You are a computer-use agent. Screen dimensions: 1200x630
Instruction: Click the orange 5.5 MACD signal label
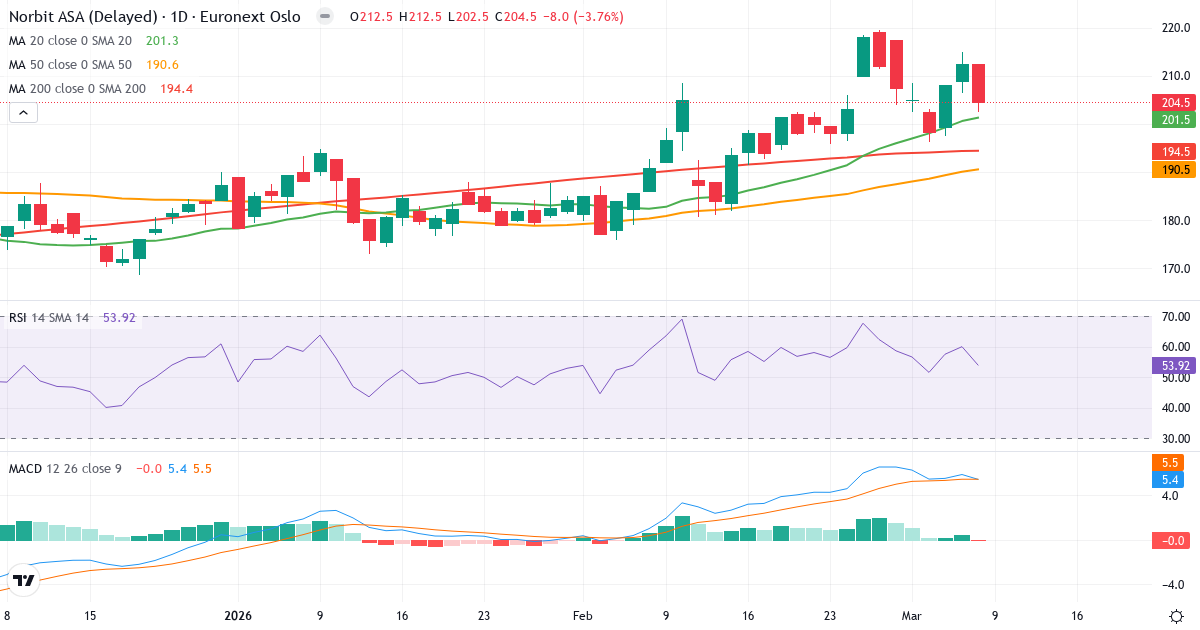coord(1170,463)
